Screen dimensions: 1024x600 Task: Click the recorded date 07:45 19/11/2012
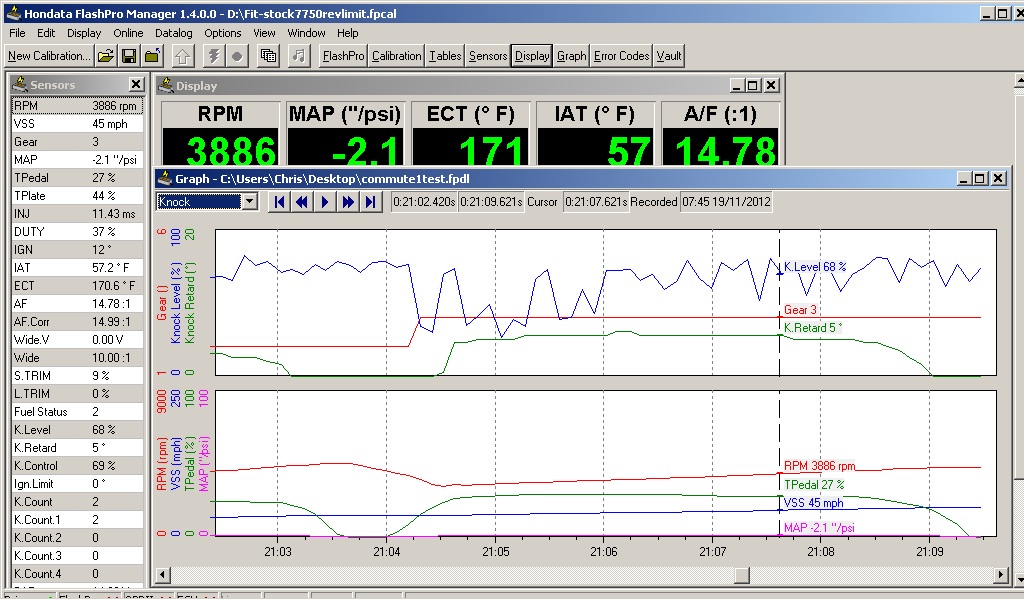(726, 202)
